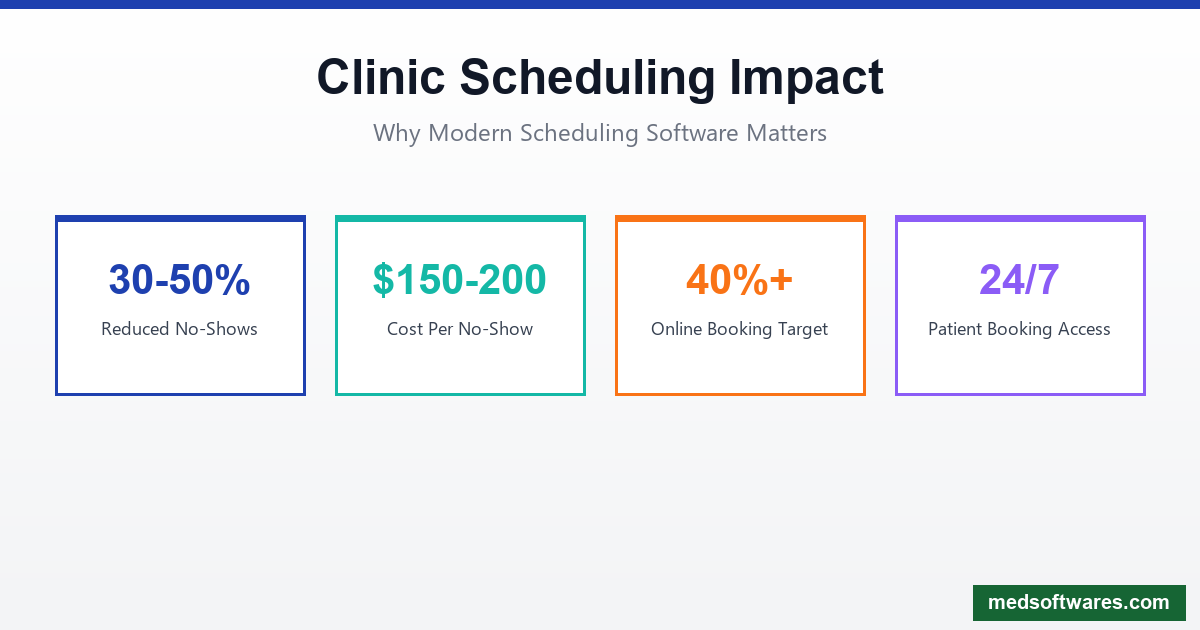The height and width of the screenshot is (630, 1200).
Task: Click the purple top border of the 24/7 card
Action: (x=1020, y=218)
